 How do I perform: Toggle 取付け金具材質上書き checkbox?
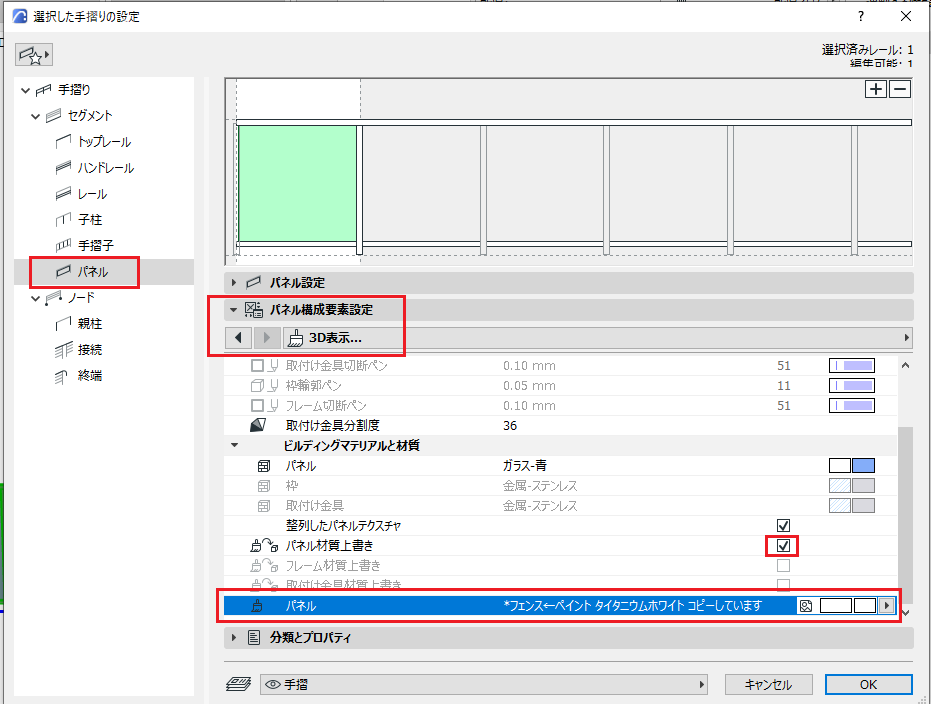coord(783,585)
